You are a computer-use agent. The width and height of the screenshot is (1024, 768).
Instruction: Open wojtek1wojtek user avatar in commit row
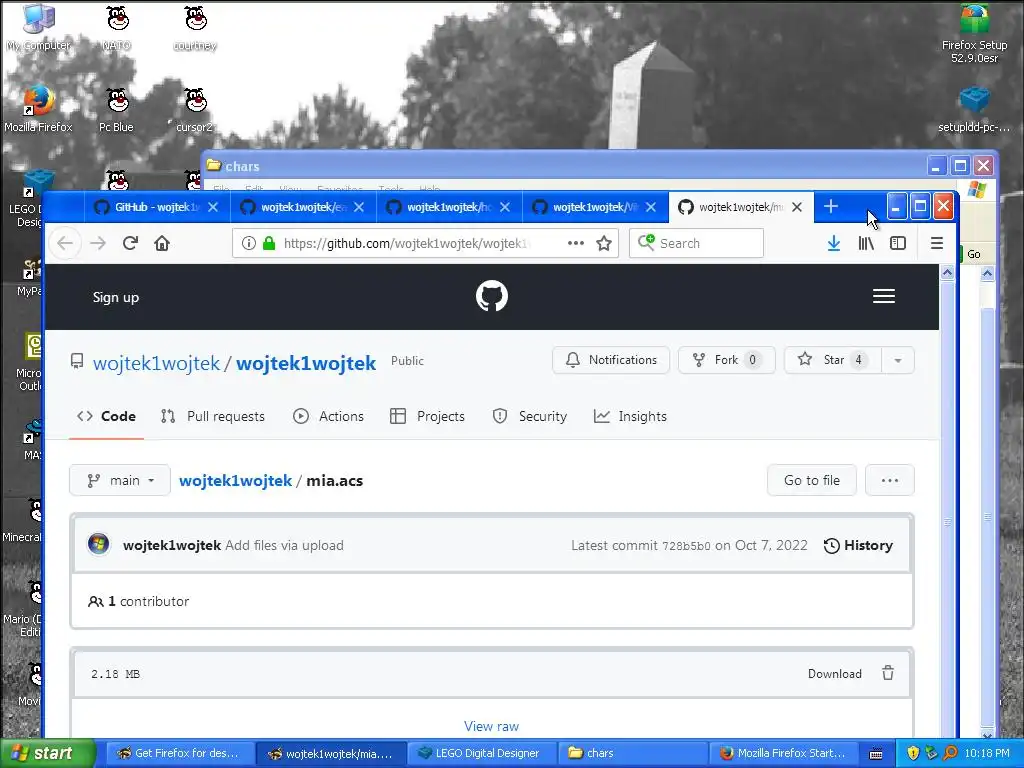(99, 544)
